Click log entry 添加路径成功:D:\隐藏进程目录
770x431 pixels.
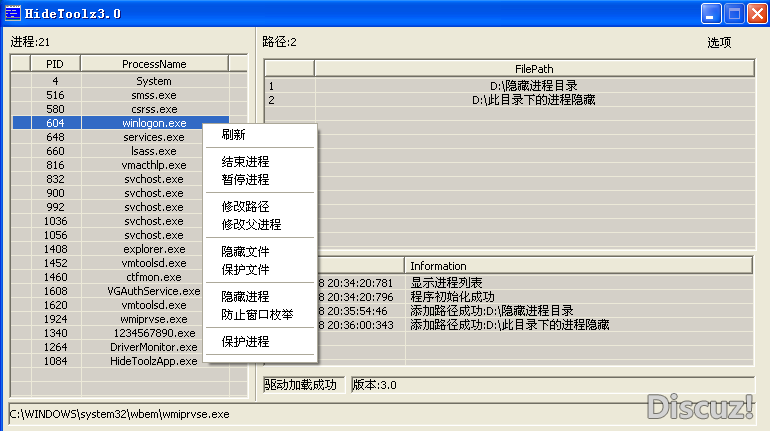point(492,311)
